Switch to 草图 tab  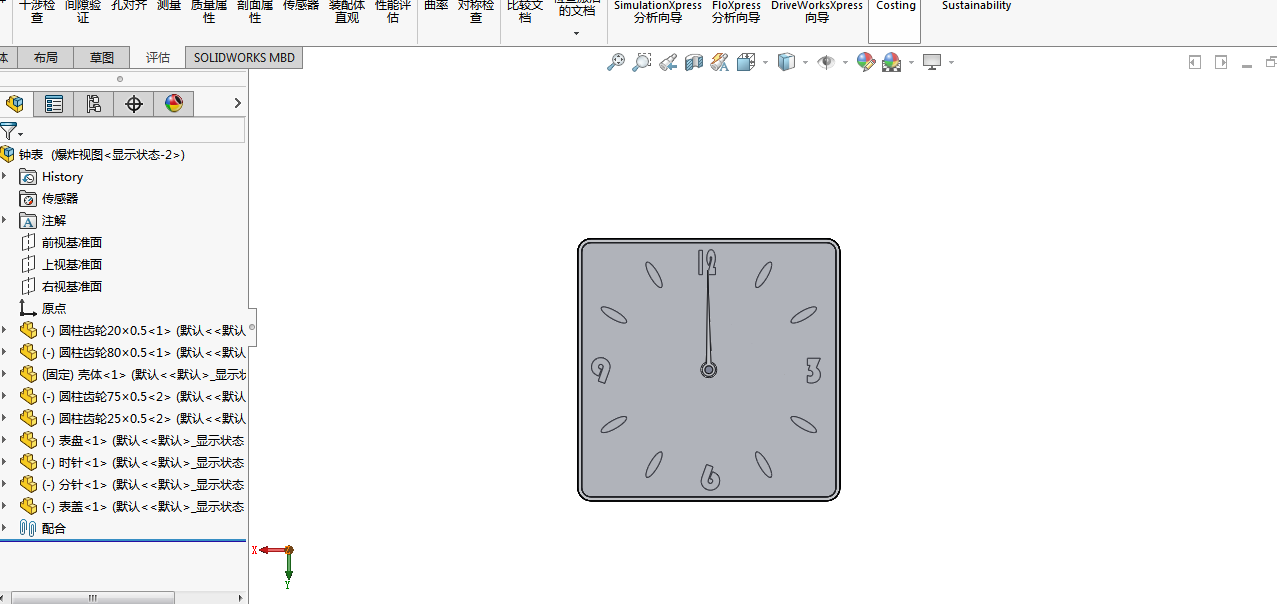[102, 57]
